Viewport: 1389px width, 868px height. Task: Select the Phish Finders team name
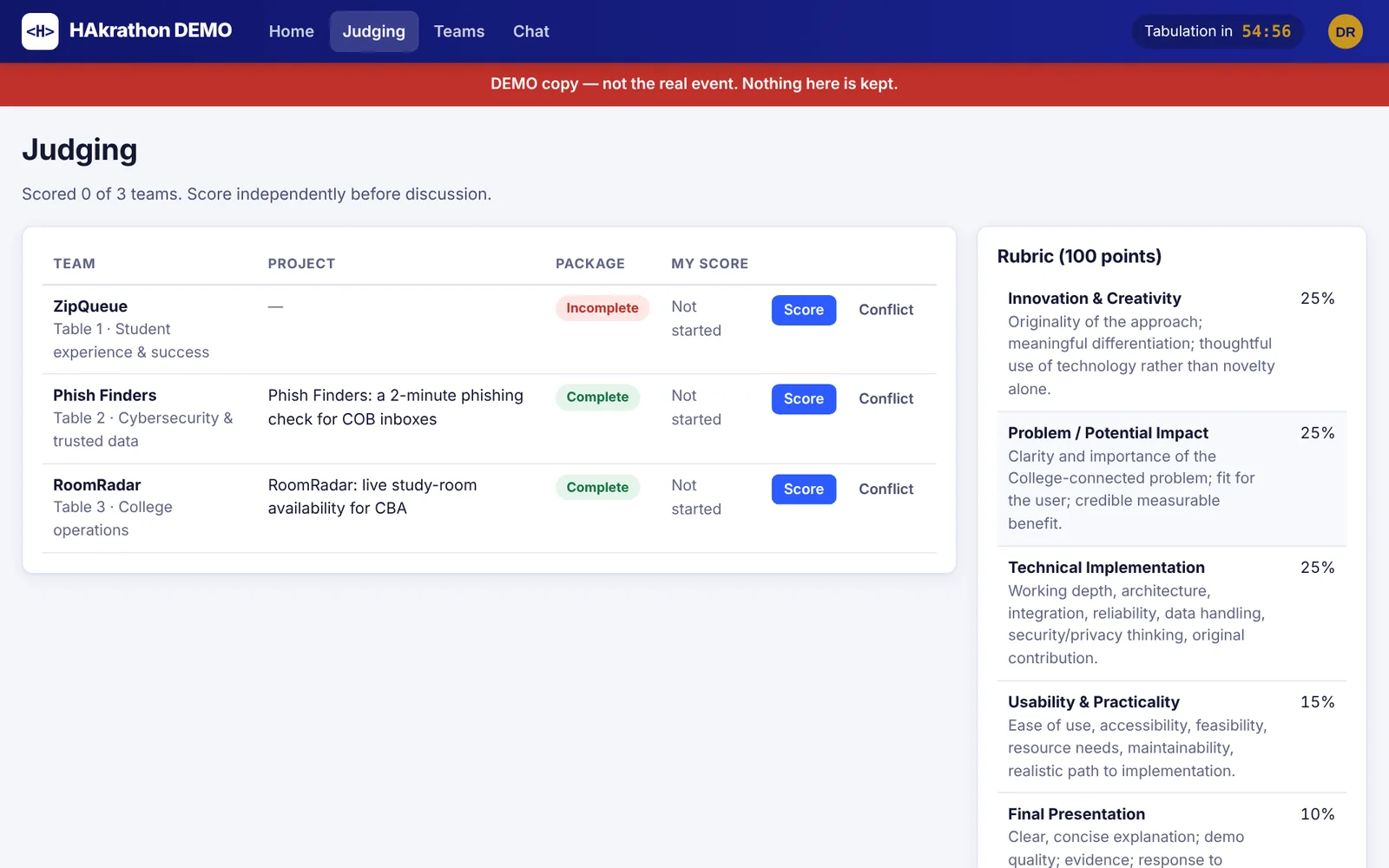[105, 396]
